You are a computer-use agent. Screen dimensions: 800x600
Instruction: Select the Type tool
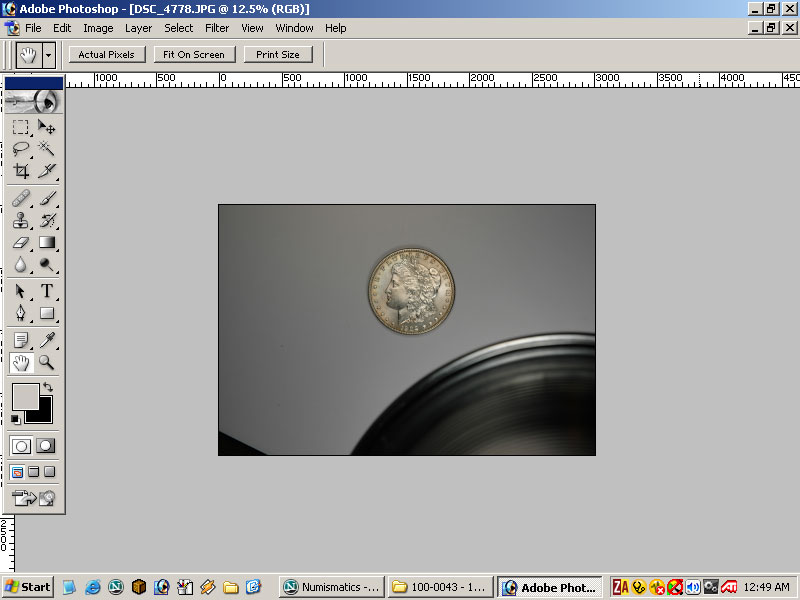46,291
